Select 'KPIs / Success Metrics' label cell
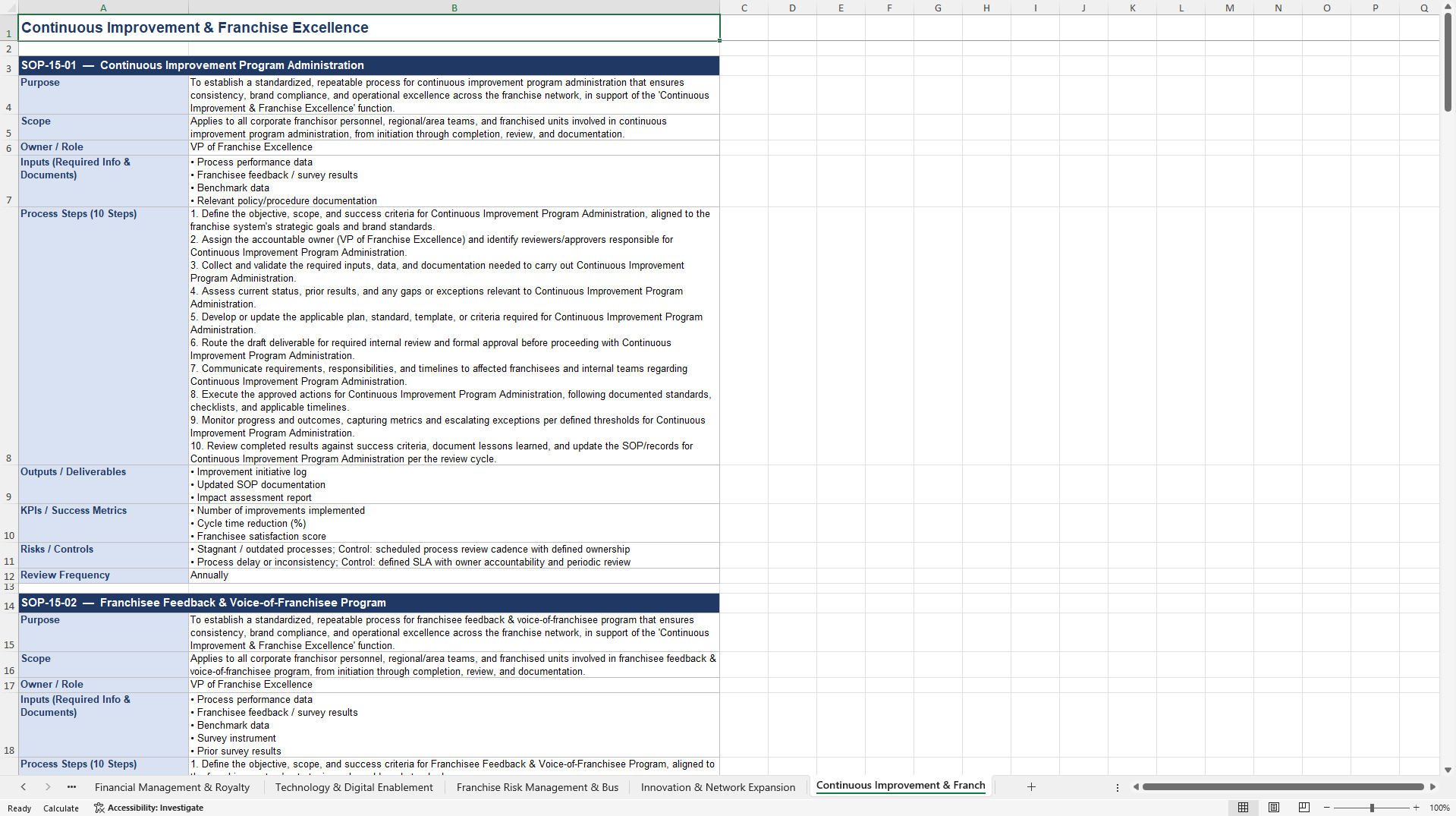Screen dimensions: 1456x816 tap(103, 523)
